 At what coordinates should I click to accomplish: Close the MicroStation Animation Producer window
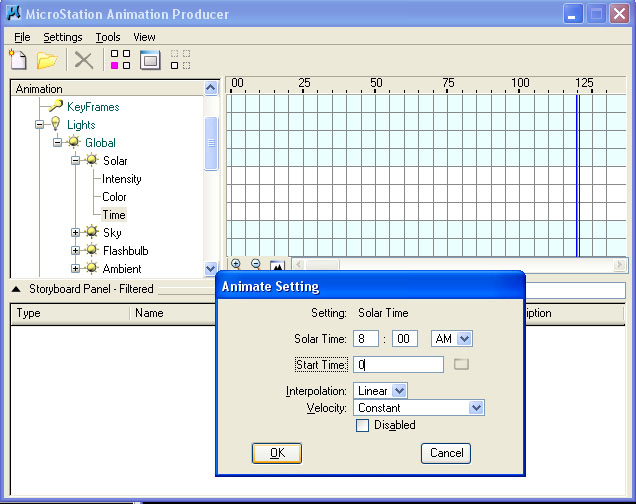pos(619,14)
